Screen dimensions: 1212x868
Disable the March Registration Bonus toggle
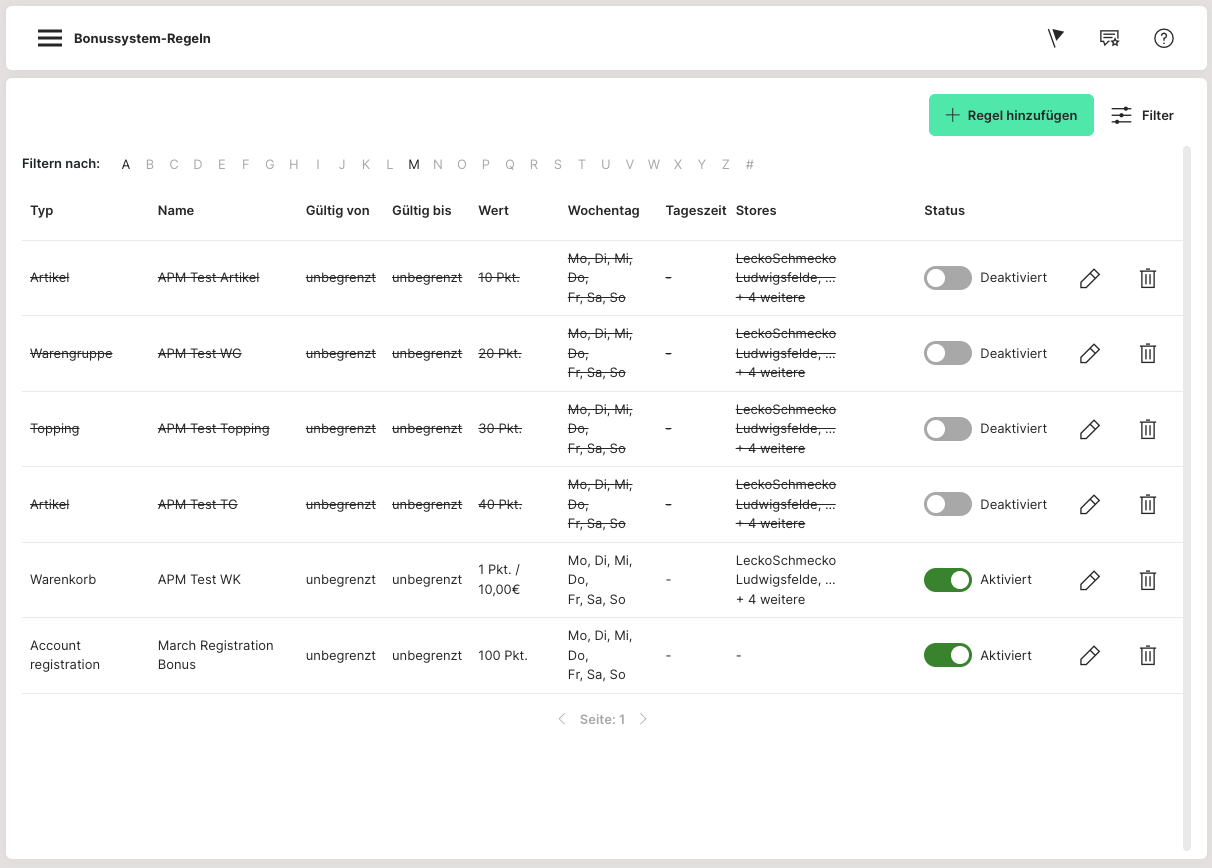947,655
